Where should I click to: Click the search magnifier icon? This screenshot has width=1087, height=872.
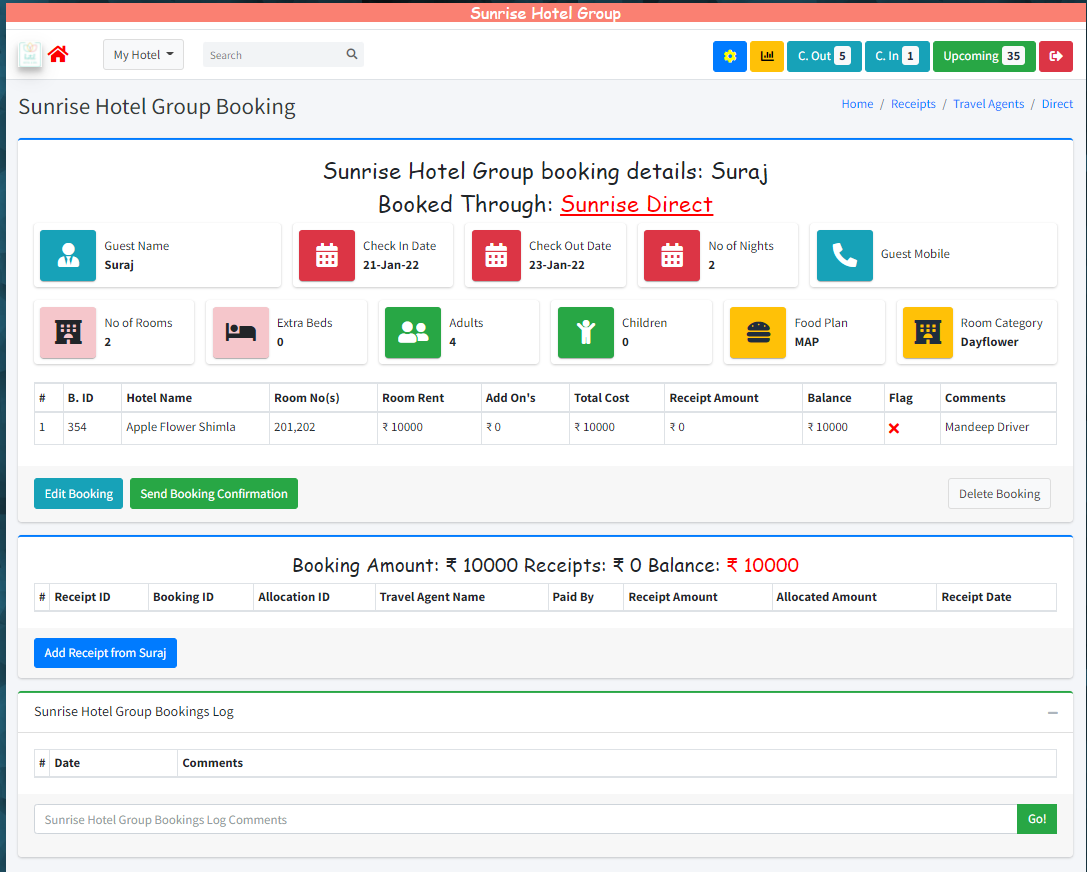tap(352, 54)
